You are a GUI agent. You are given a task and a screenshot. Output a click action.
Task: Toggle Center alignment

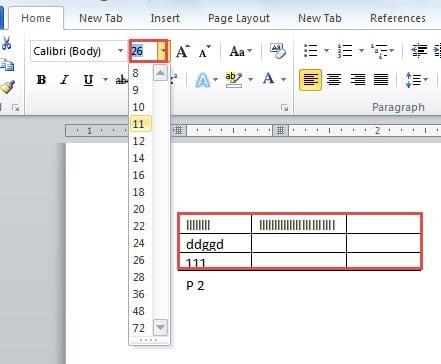click(334, 80)
